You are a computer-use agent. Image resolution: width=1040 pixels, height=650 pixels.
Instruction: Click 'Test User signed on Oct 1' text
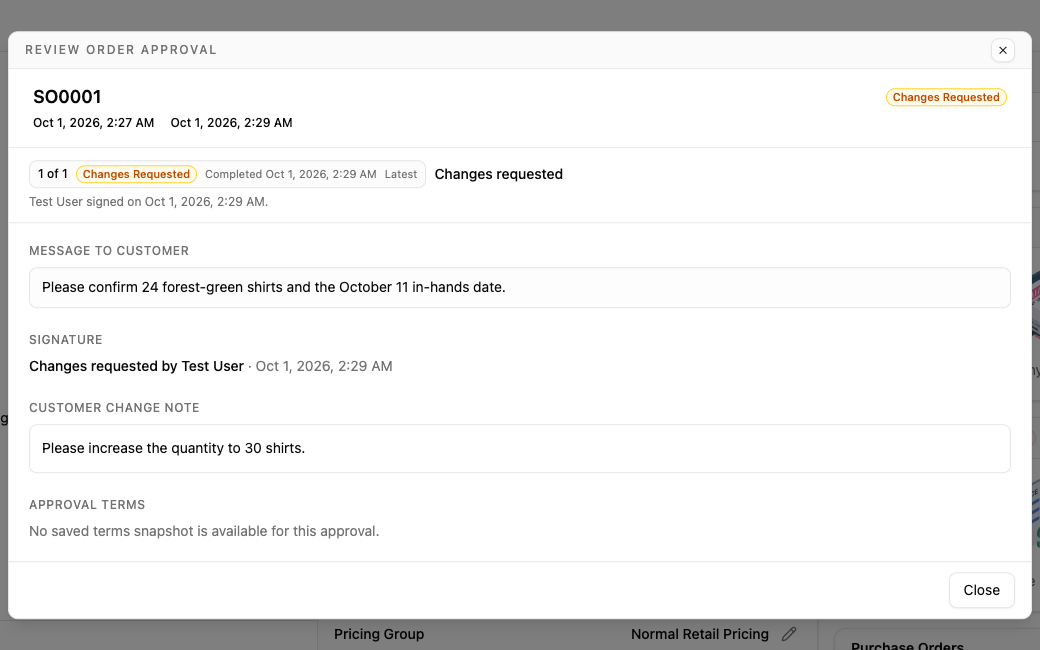[149, 202]
